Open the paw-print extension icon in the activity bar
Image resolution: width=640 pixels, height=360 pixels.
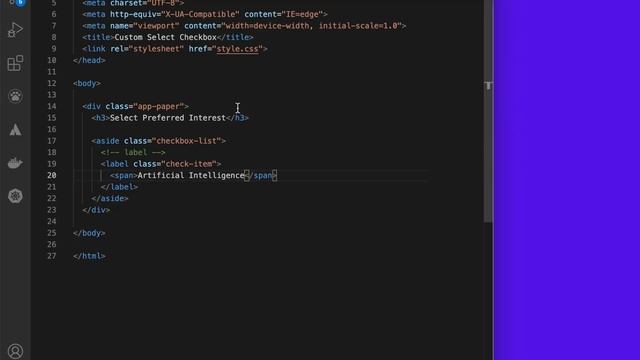click(15, 96)
